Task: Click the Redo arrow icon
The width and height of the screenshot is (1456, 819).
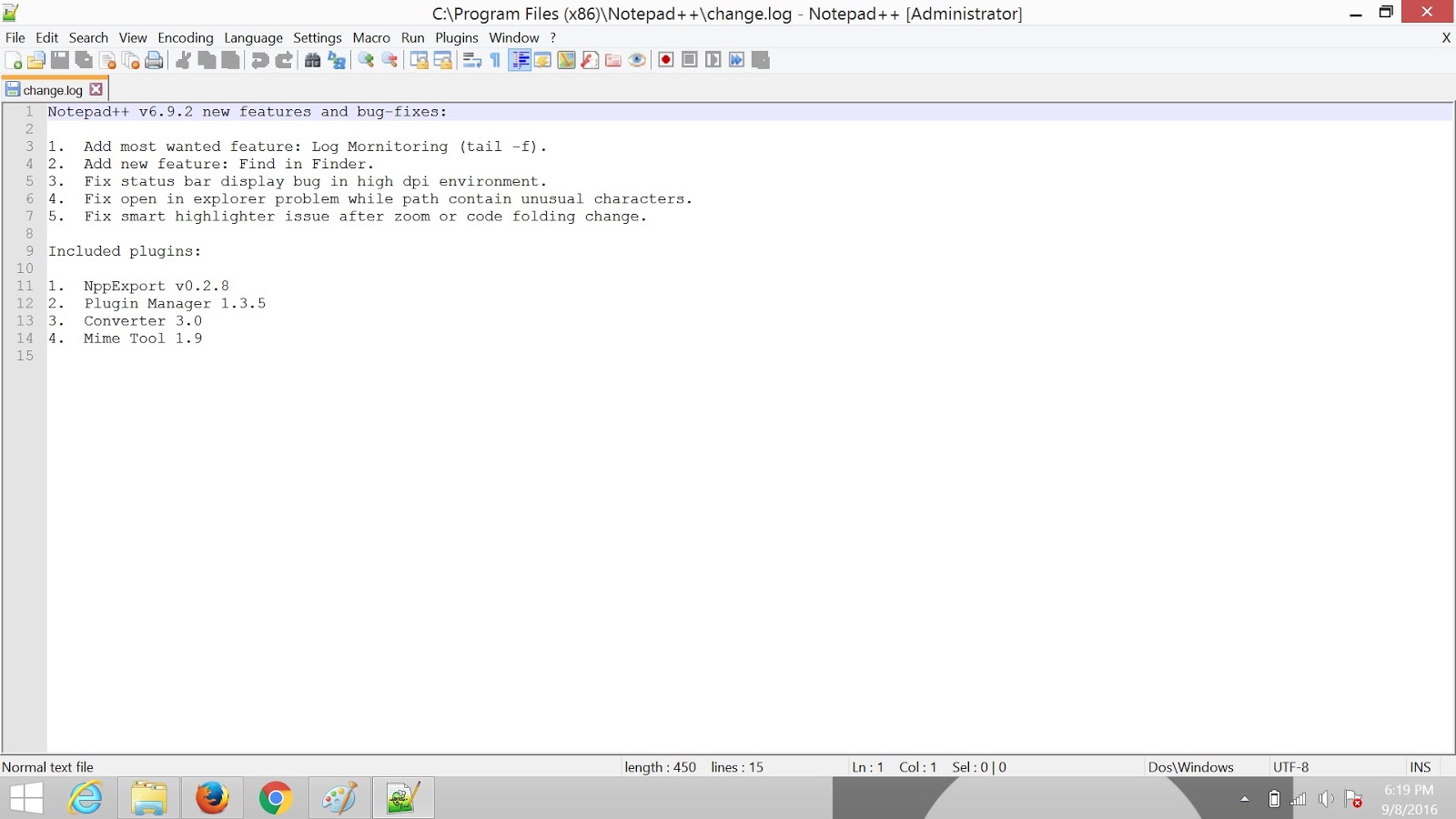Action: coord(284,60)
